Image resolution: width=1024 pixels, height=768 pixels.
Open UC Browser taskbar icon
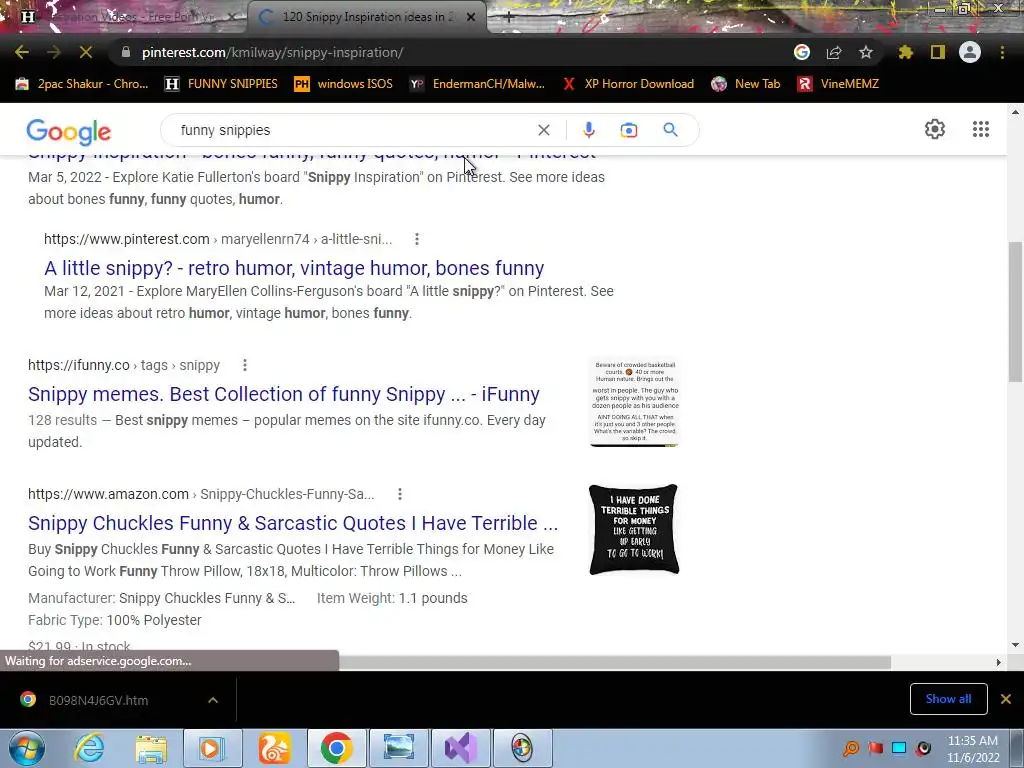coord(274,748)
